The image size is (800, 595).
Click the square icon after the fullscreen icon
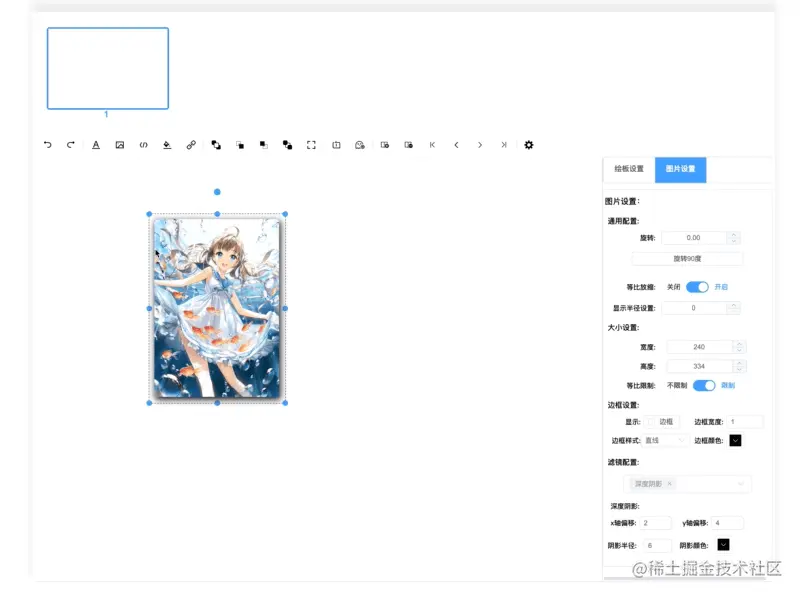click(x=336, y=145)
